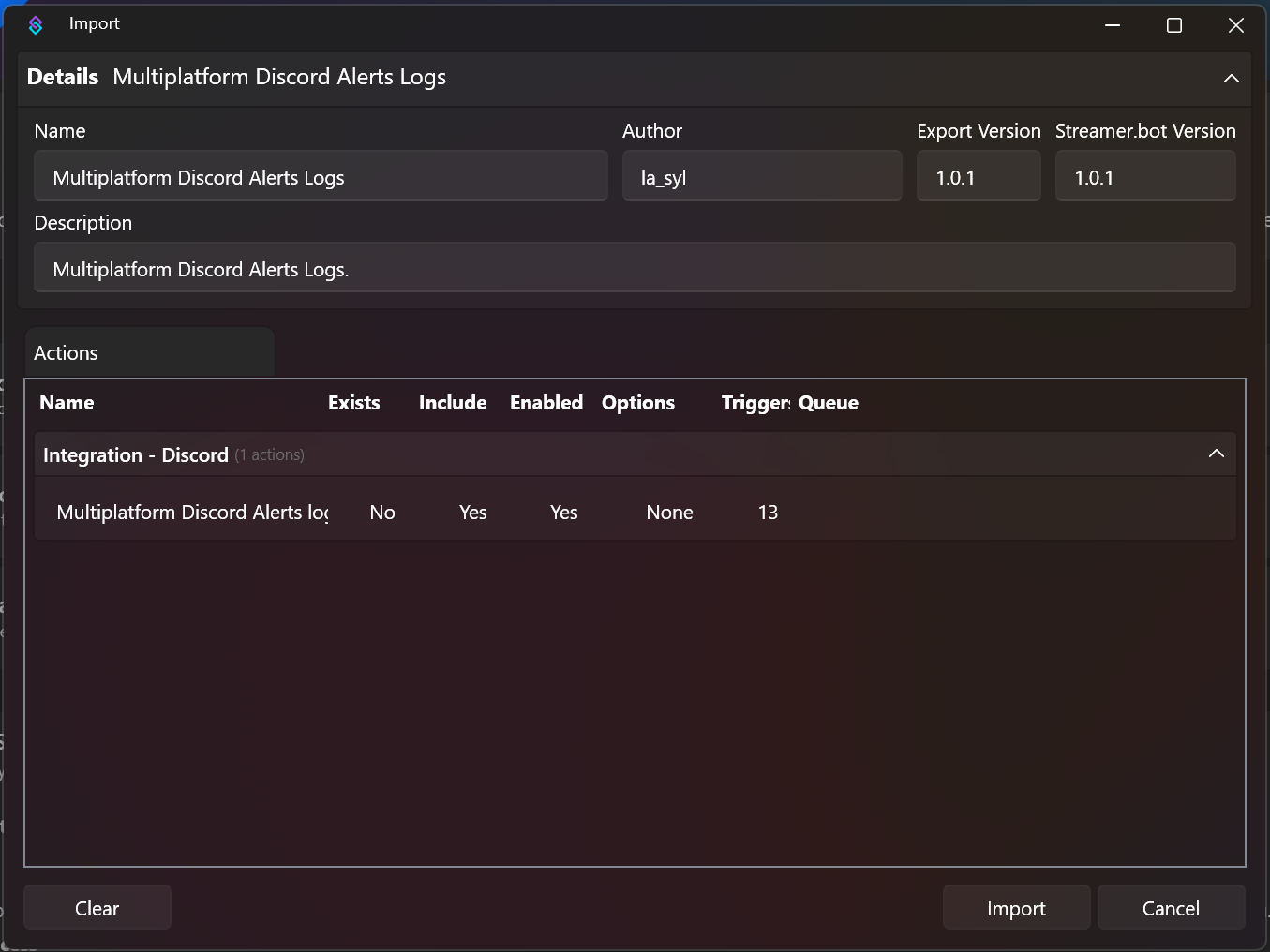1270x952 pixels.
Task: Toggle Include for Multiplatform Discord Alerts log action
Action: 472,513
